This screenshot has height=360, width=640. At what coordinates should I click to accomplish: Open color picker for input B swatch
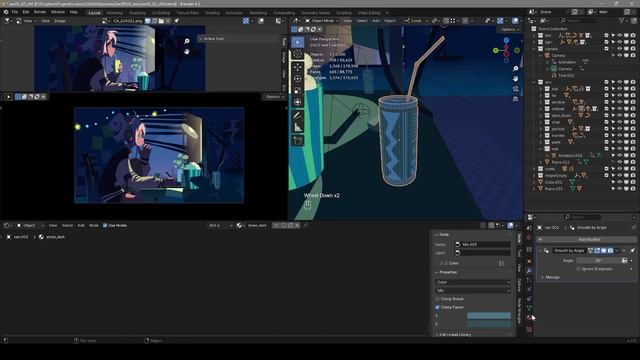(489, 324)
